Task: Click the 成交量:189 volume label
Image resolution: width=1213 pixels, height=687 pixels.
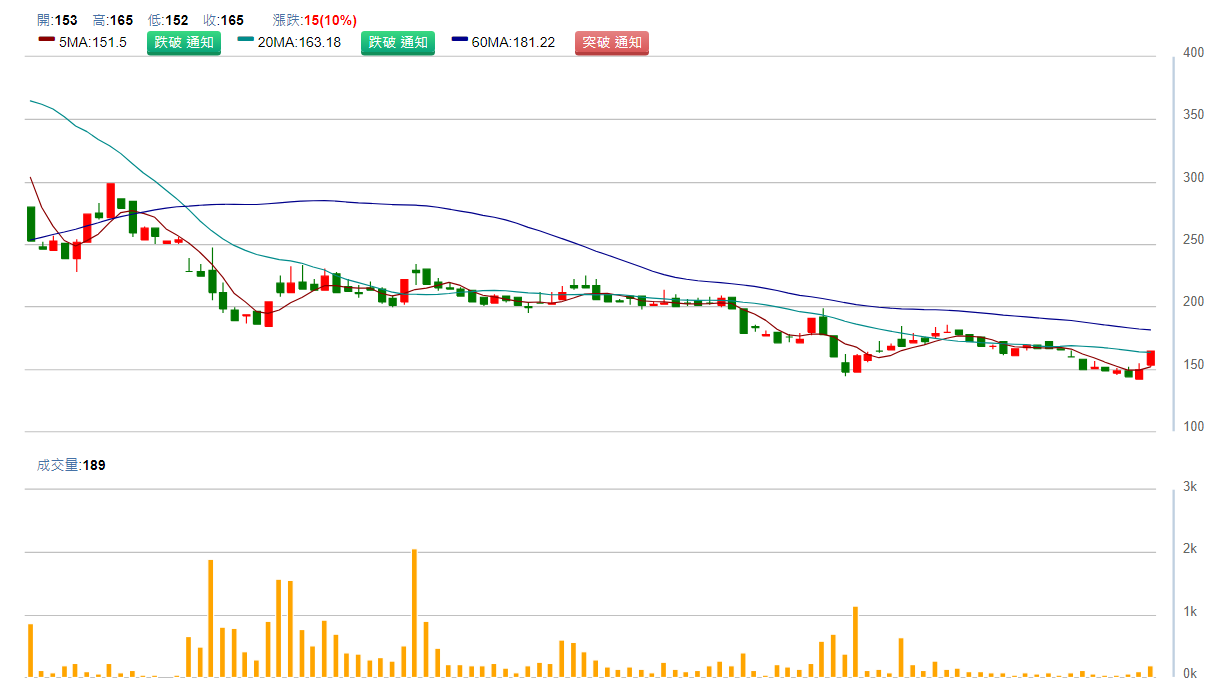Action: pos(71,465)
